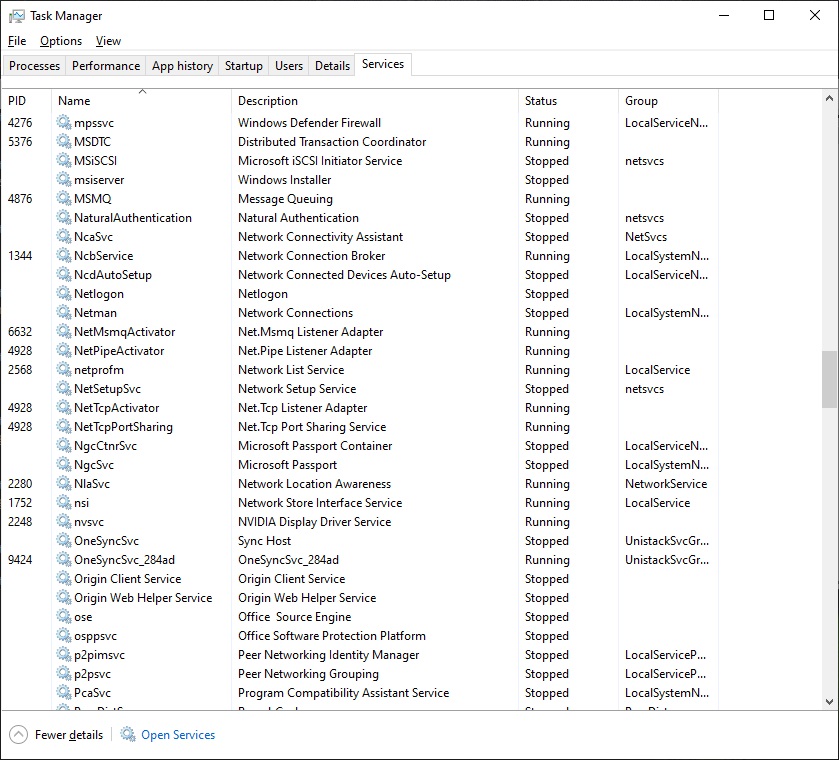Image resolution: width=839 pixels, height=760 pixels.
Task: Sort by the Group column header
Action: (x=668, y=101)
